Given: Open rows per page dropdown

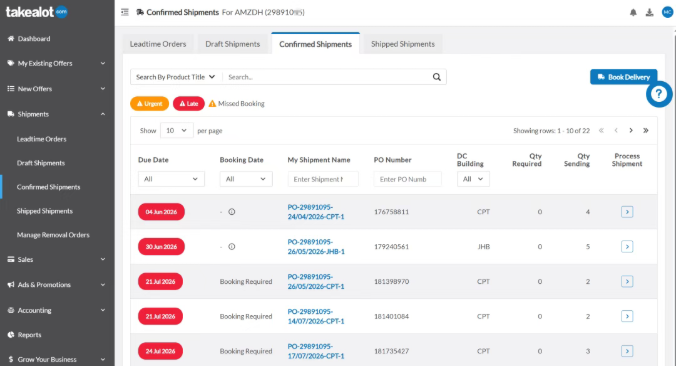Looking at the screenshot, I should [176, 131].
